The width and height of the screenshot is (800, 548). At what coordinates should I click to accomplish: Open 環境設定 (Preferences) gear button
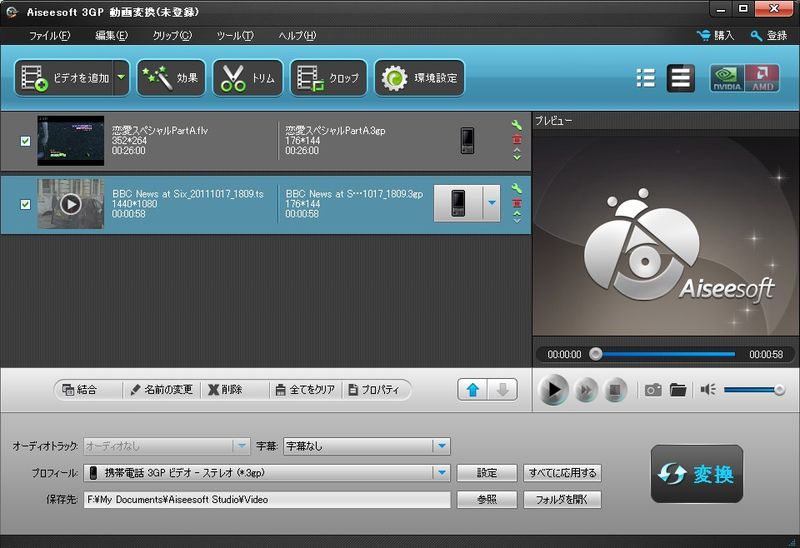coord(419,78)
